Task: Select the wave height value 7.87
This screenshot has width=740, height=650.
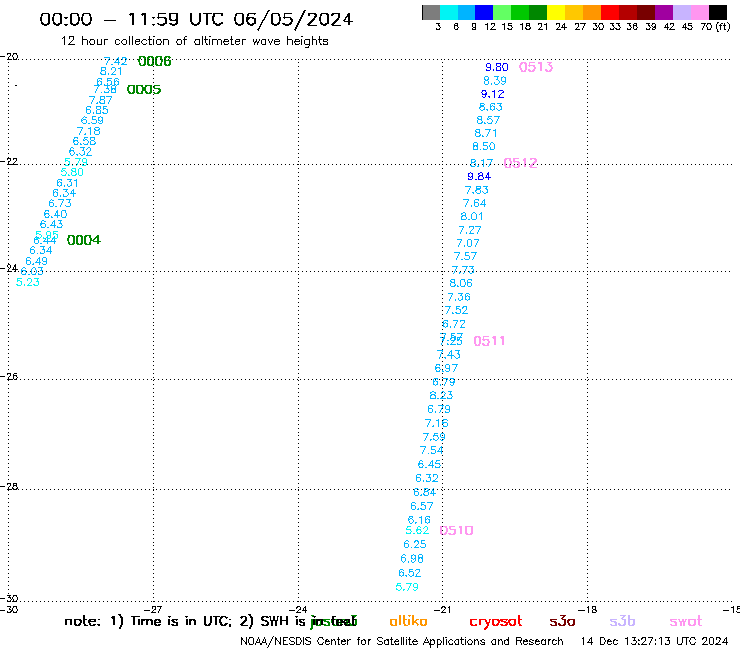Action: [101, 100]
